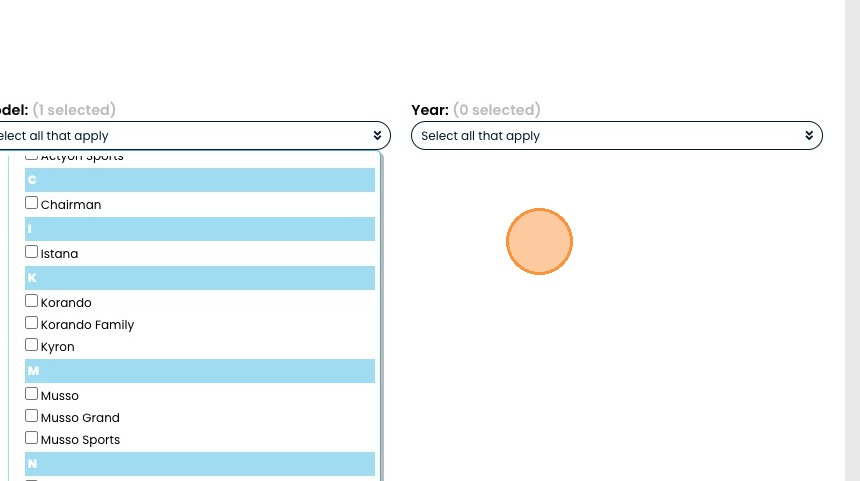The width and height of the screenshot is (860, 481).
Task: Enable the Musso Sports checkbox
Action: pos(32,438)
